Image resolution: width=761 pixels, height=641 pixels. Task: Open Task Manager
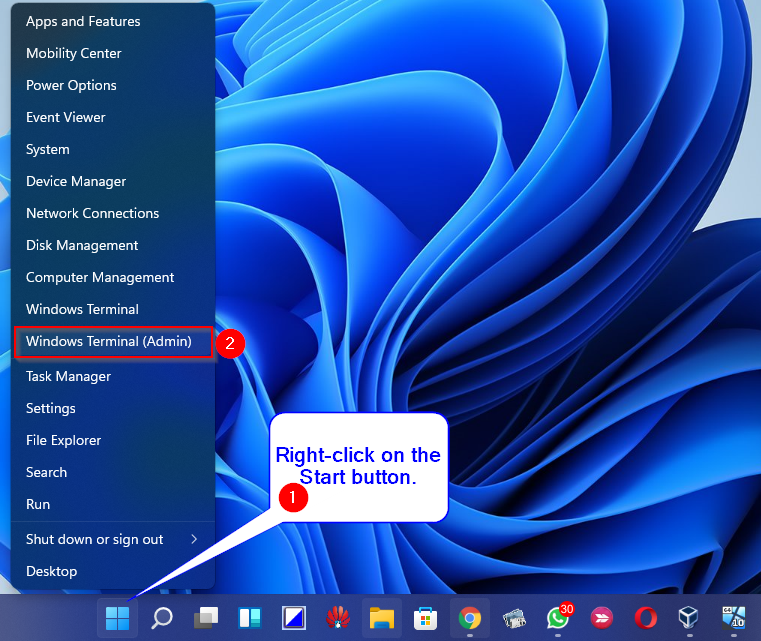click(113, 377)
